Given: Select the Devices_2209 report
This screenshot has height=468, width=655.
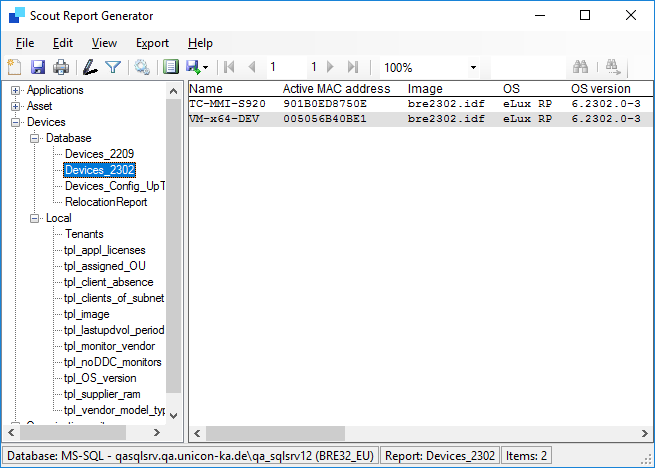Looking at the screenshot, I should (x=99, y=154).
